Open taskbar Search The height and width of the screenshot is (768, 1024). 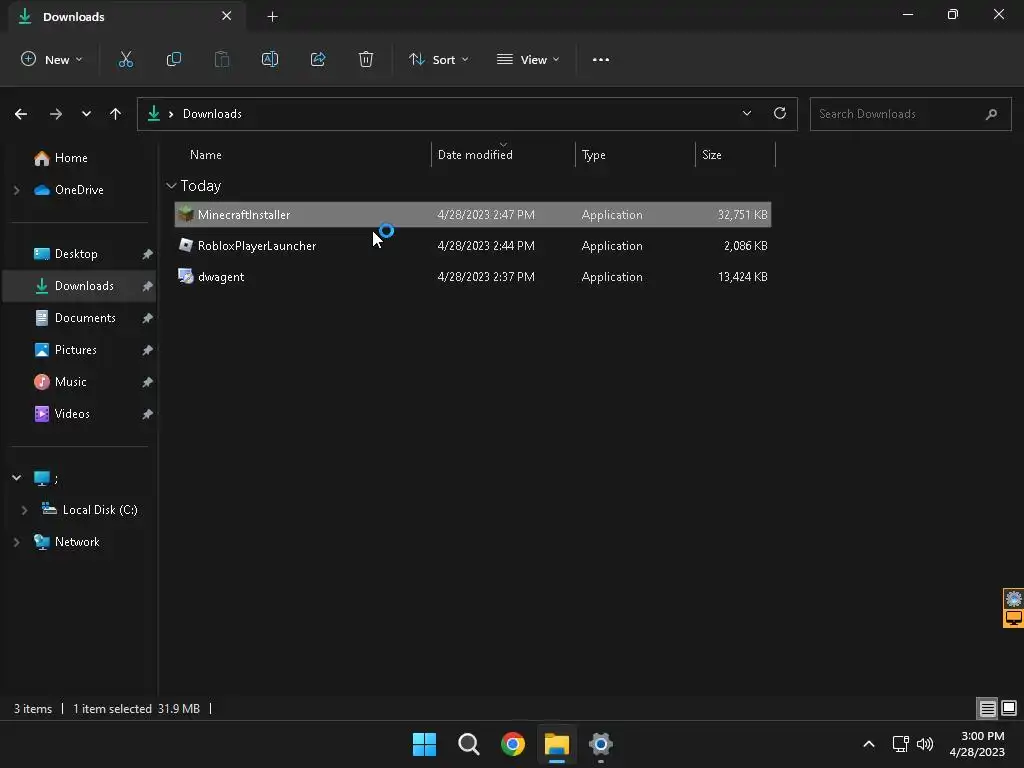click(x=469, y=744)
